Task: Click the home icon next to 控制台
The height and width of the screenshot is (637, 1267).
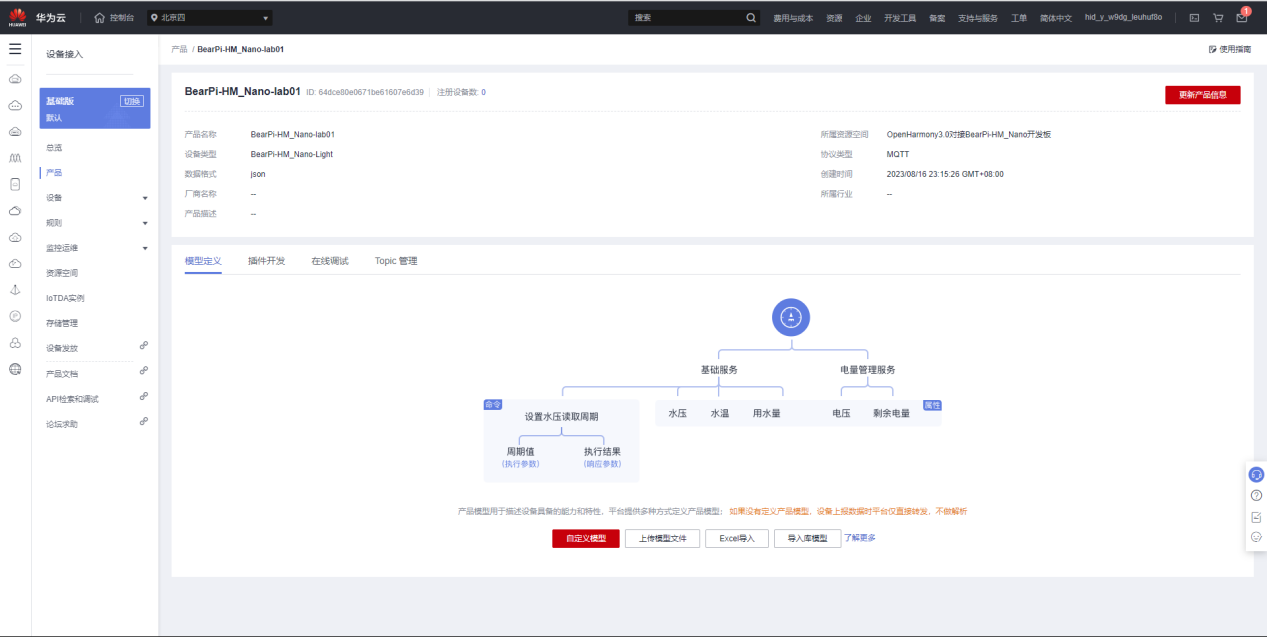Action: click(x=99, y=18)
